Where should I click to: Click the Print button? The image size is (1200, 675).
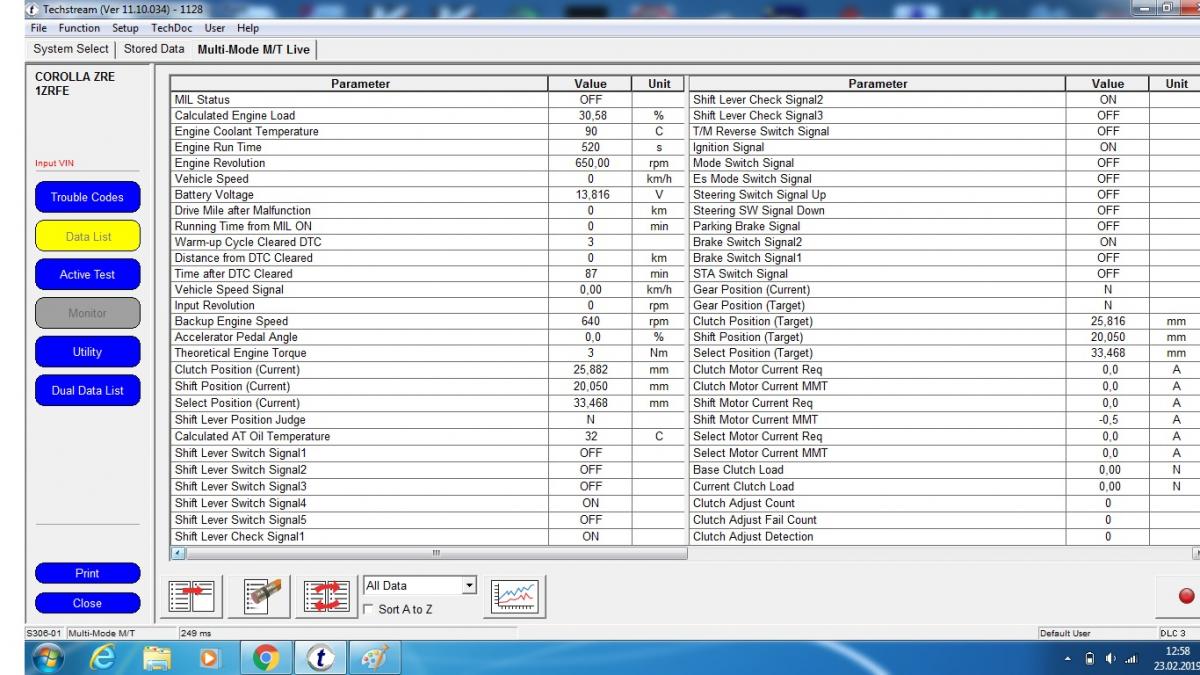point(87,573)
